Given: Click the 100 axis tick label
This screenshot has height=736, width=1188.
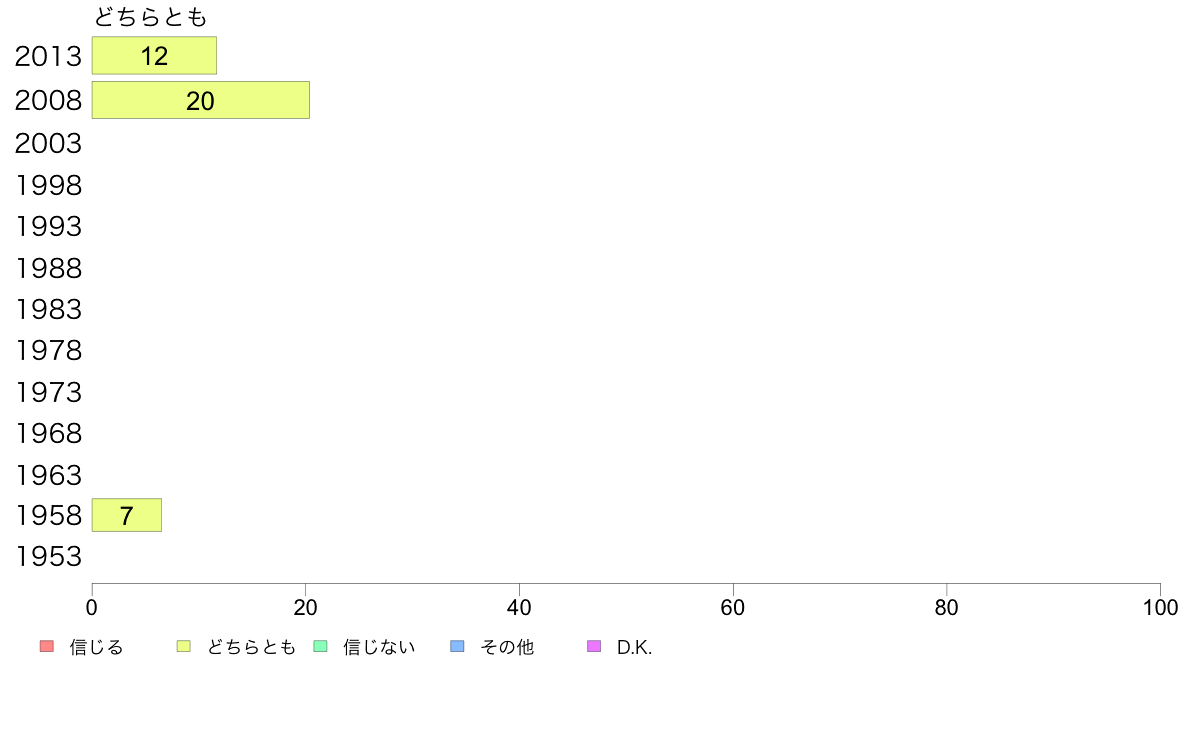Looking at the screenshot, I should coord(1160,607).
